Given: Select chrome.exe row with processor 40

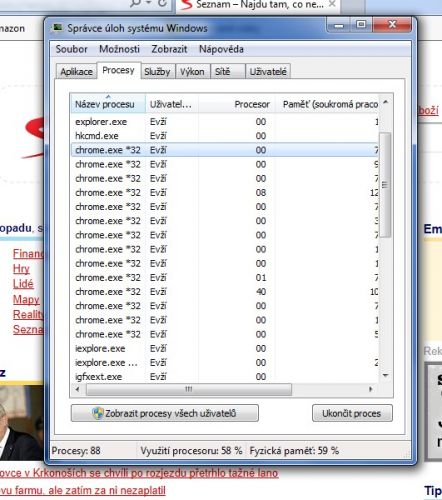Looking at the screenshot, I should (x=225, y=292).
